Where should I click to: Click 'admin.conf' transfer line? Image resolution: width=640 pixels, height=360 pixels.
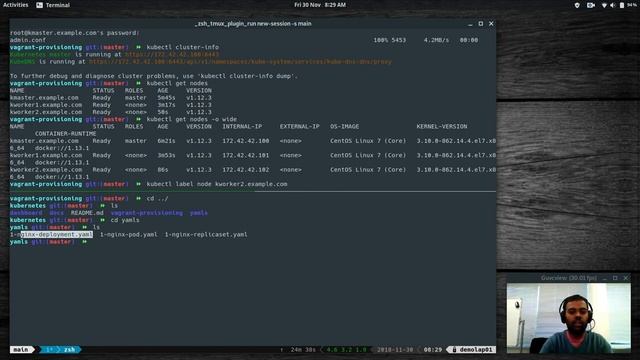point(244,40)
